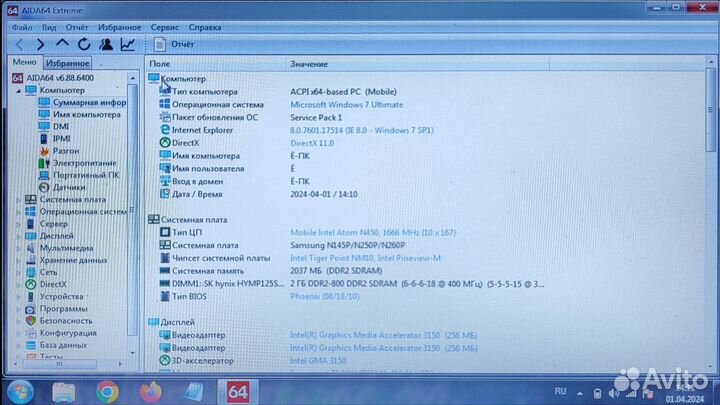Select the Samsung N145P/N250P/N260P value

pos(348,246)
